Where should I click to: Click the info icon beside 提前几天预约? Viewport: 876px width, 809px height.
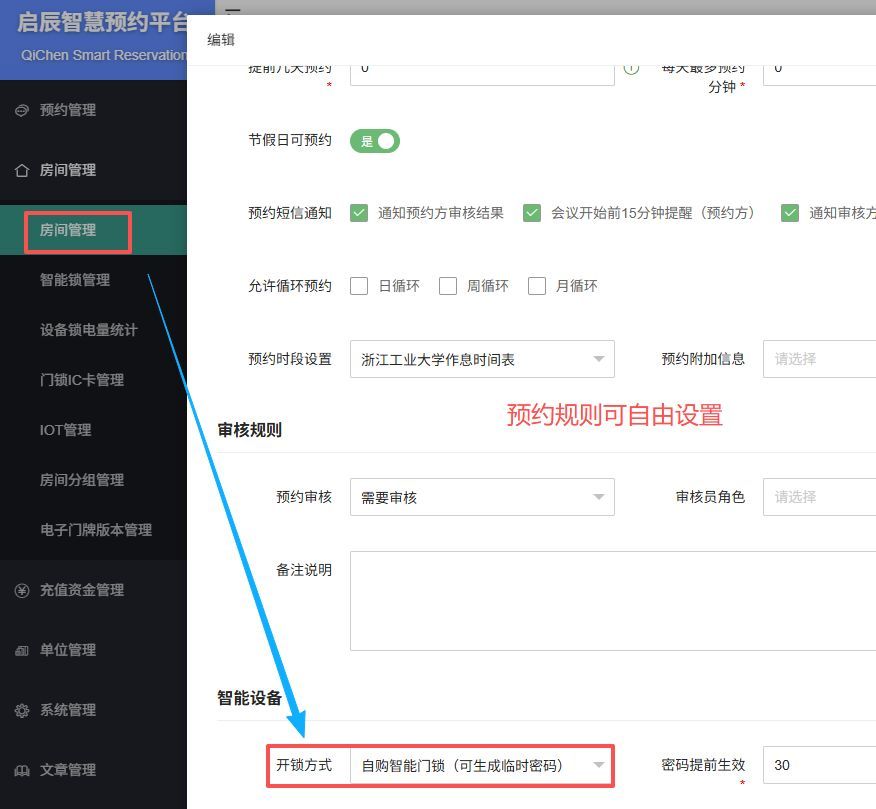tap(631, 68)
